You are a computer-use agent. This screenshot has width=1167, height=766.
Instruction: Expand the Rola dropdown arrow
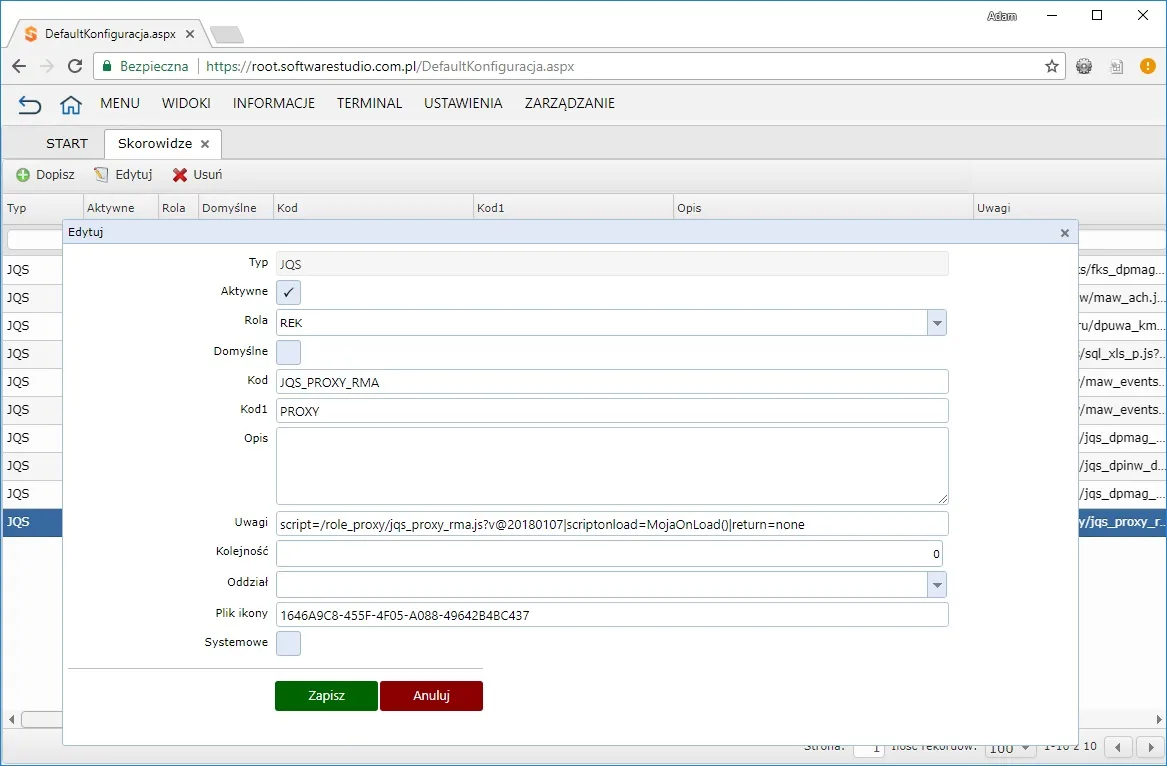click(x=937, y=323)
